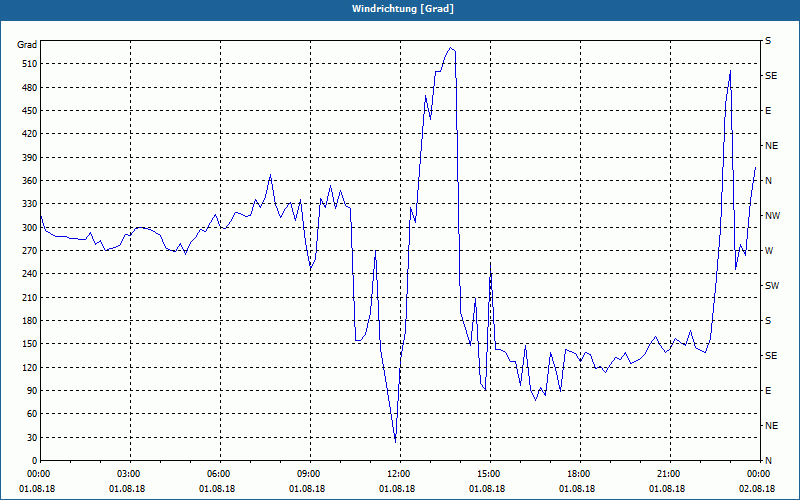800x500 pixels.
Task: Select the 'NE' compass label on the 30 gridline
Action: (x=772, y=426)
